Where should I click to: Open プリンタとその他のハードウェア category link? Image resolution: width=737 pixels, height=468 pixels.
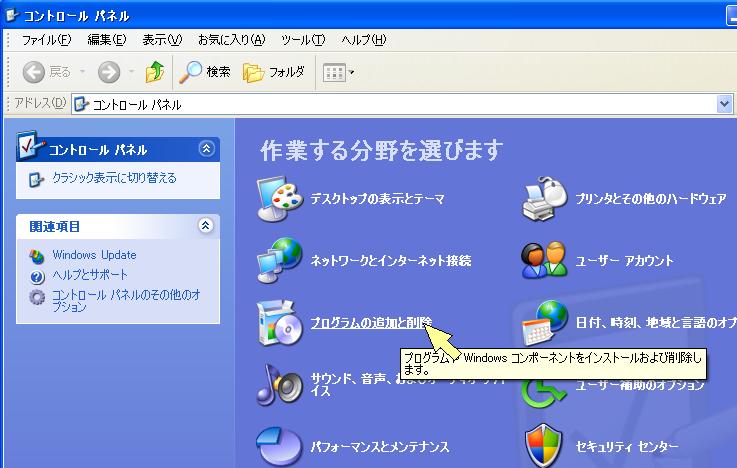click(x=651, y=199)
